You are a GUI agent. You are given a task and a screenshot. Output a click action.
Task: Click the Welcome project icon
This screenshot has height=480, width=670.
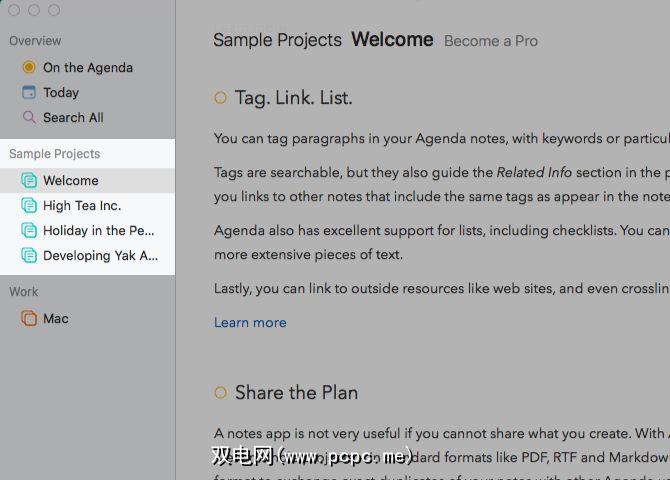pyautogui.click(x=29, y=181)
